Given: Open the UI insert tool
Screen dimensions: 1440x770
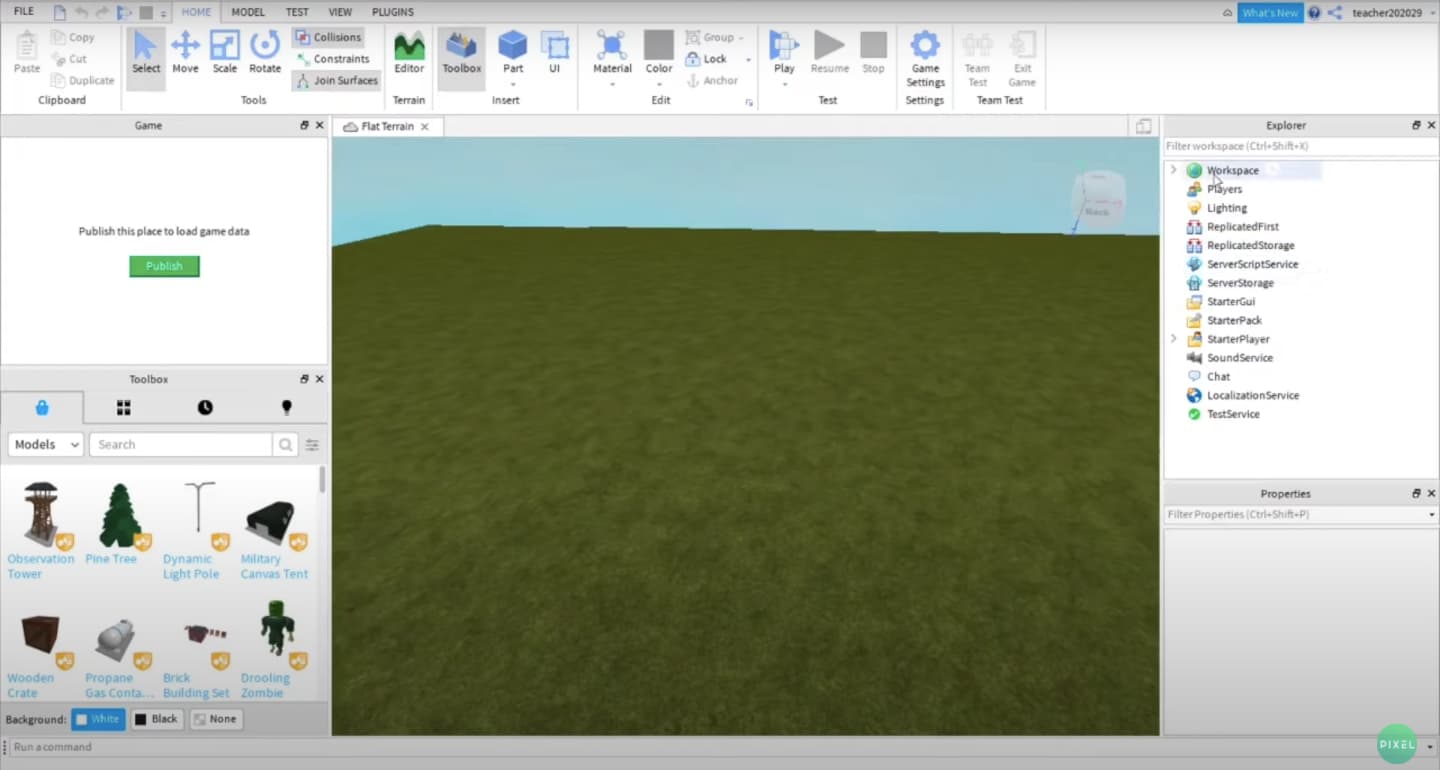Looking at the screenshot, I should click(554, 53).
